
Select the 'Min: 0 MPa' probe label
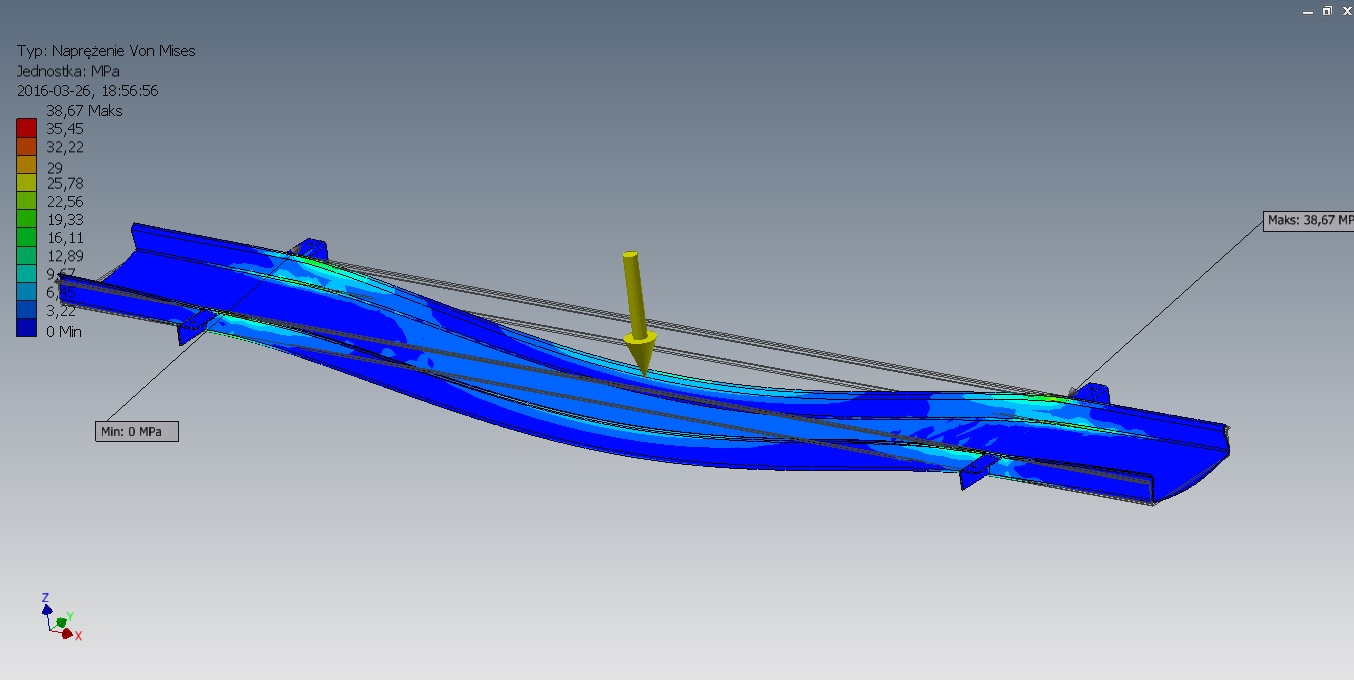137,431
